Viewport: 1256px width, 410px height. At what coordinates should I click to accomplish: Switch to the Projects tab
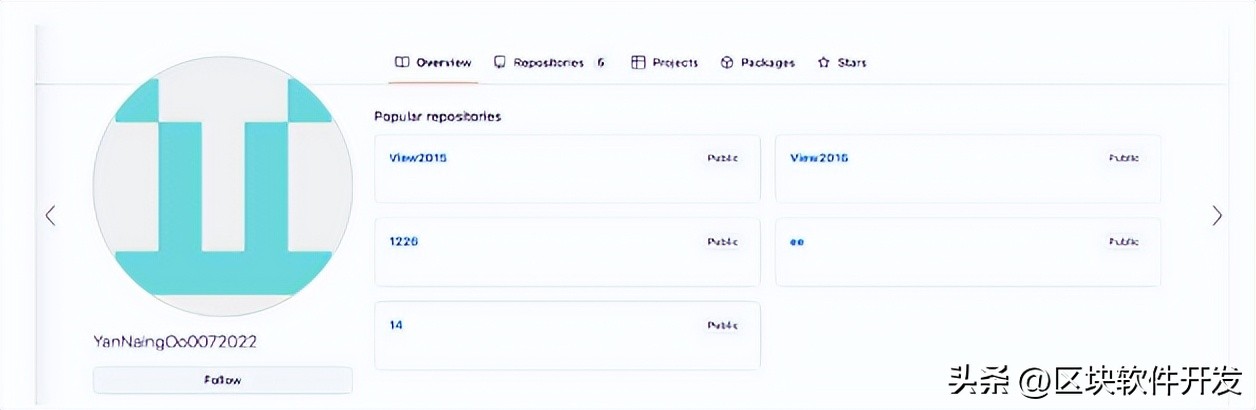pyautogui.click(x=665, y=62)
